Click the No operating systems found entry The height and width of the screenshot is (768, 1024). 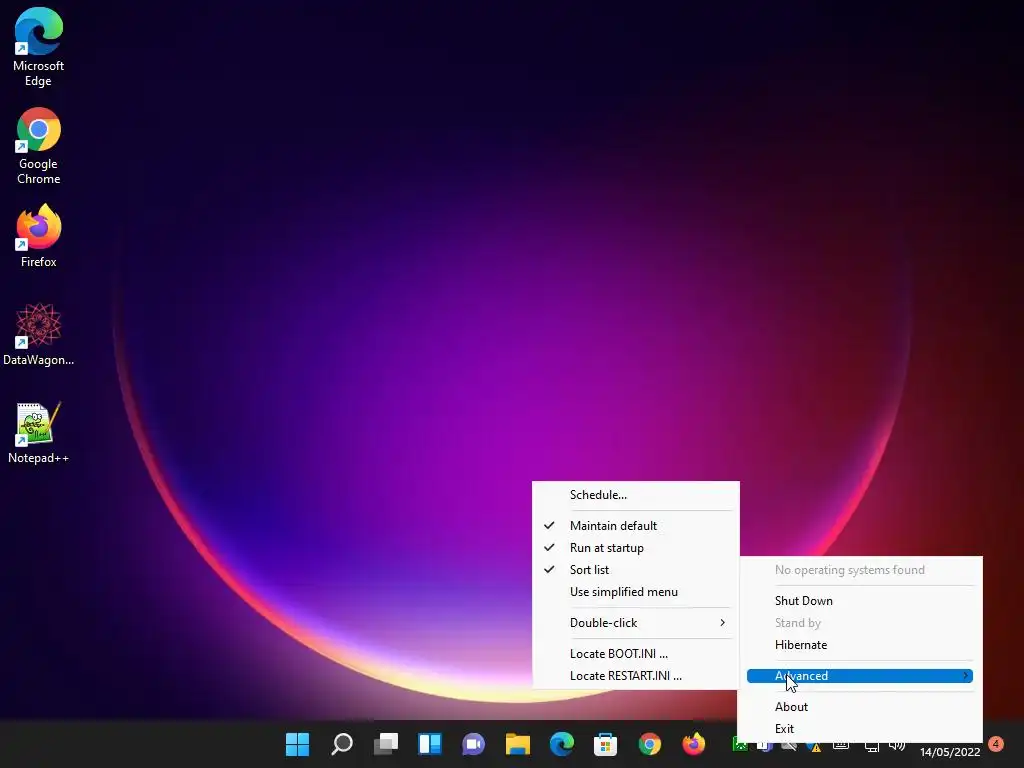tap(859, 569)
